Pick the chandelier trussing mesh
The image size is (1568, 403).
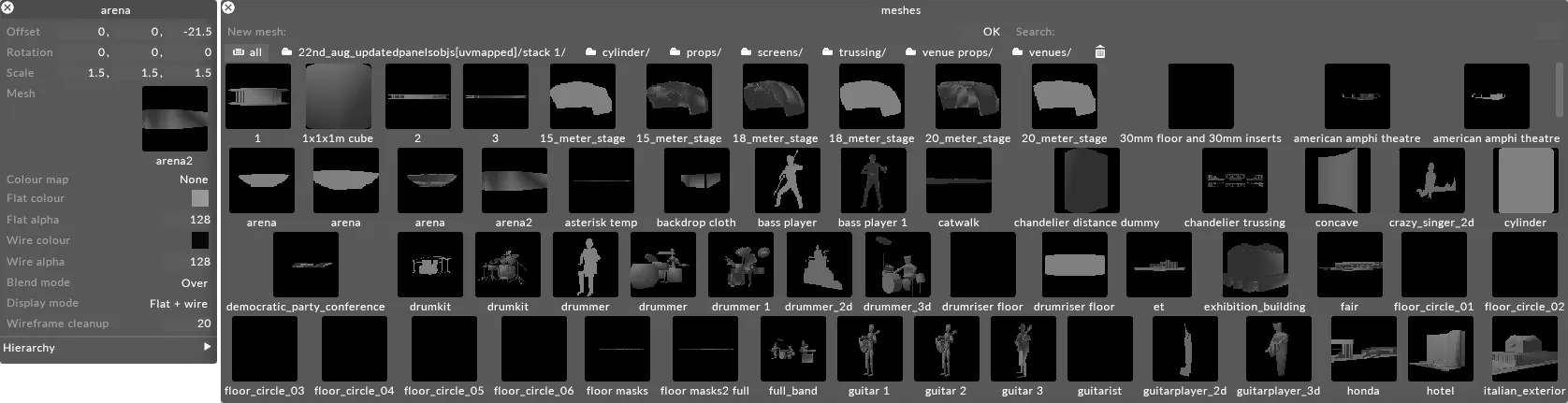click(1234, 180)
